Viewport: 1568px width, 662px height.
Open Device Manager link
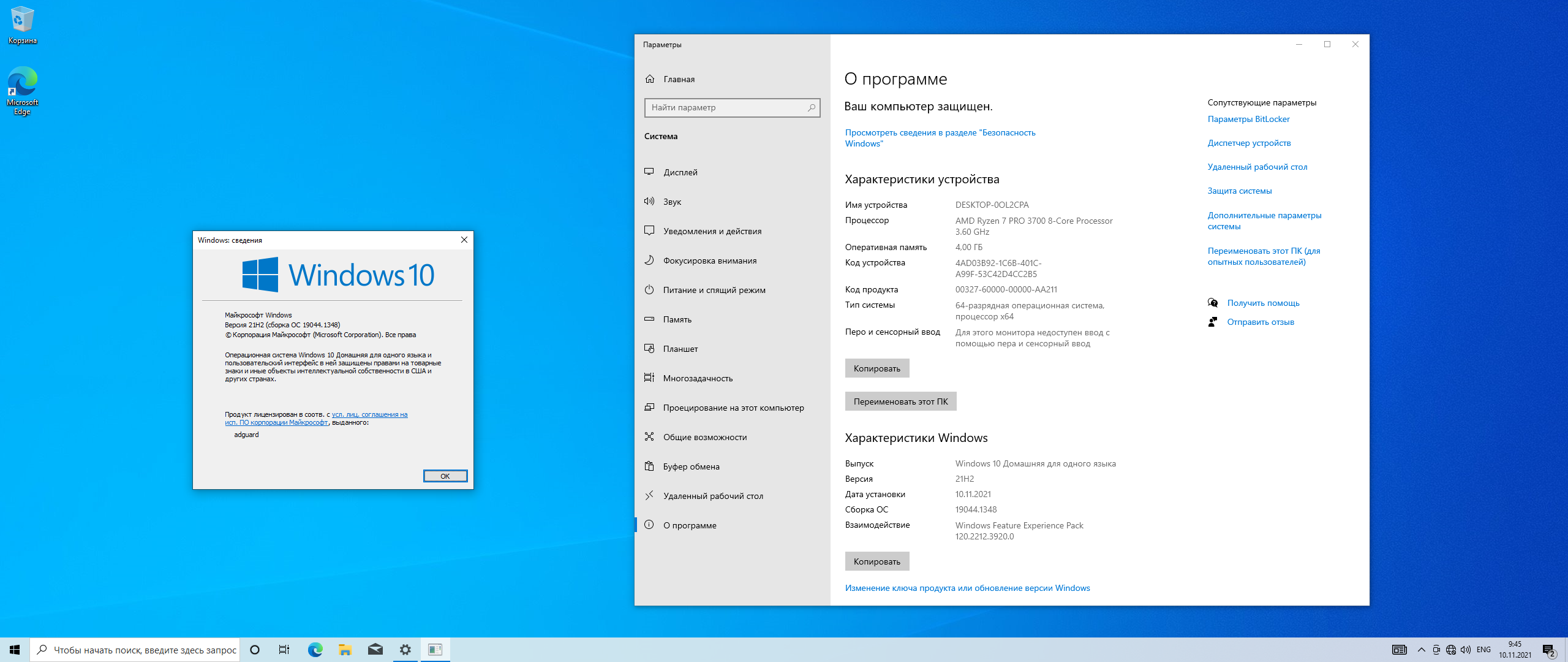pos(1249,143)
